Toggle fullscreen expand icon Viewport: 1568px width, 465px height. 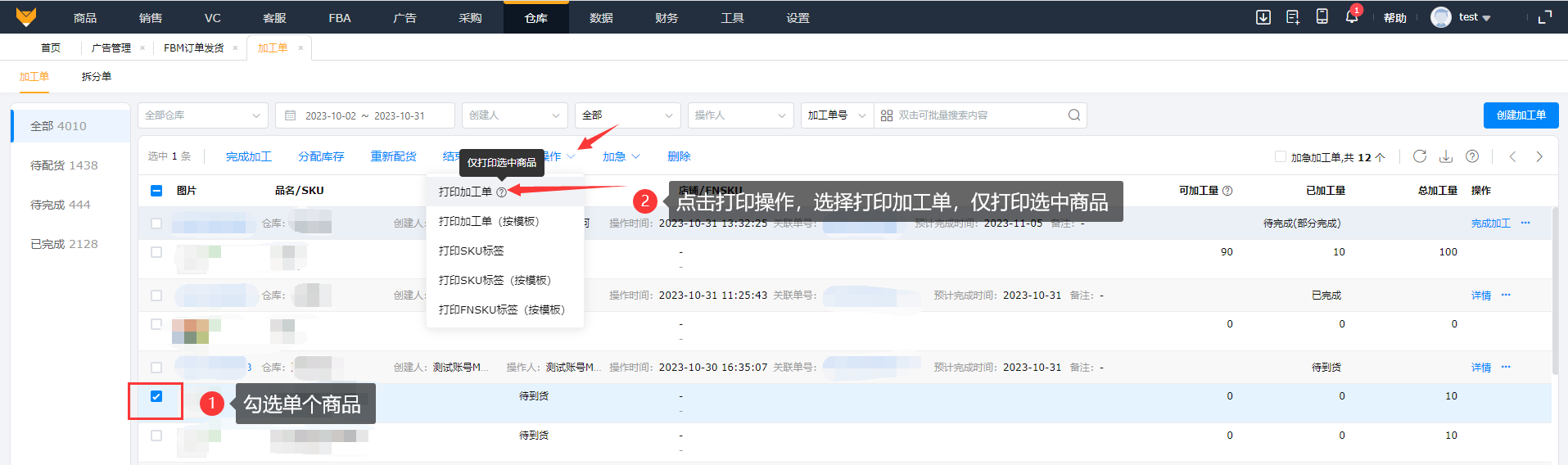click(1545, 17)
